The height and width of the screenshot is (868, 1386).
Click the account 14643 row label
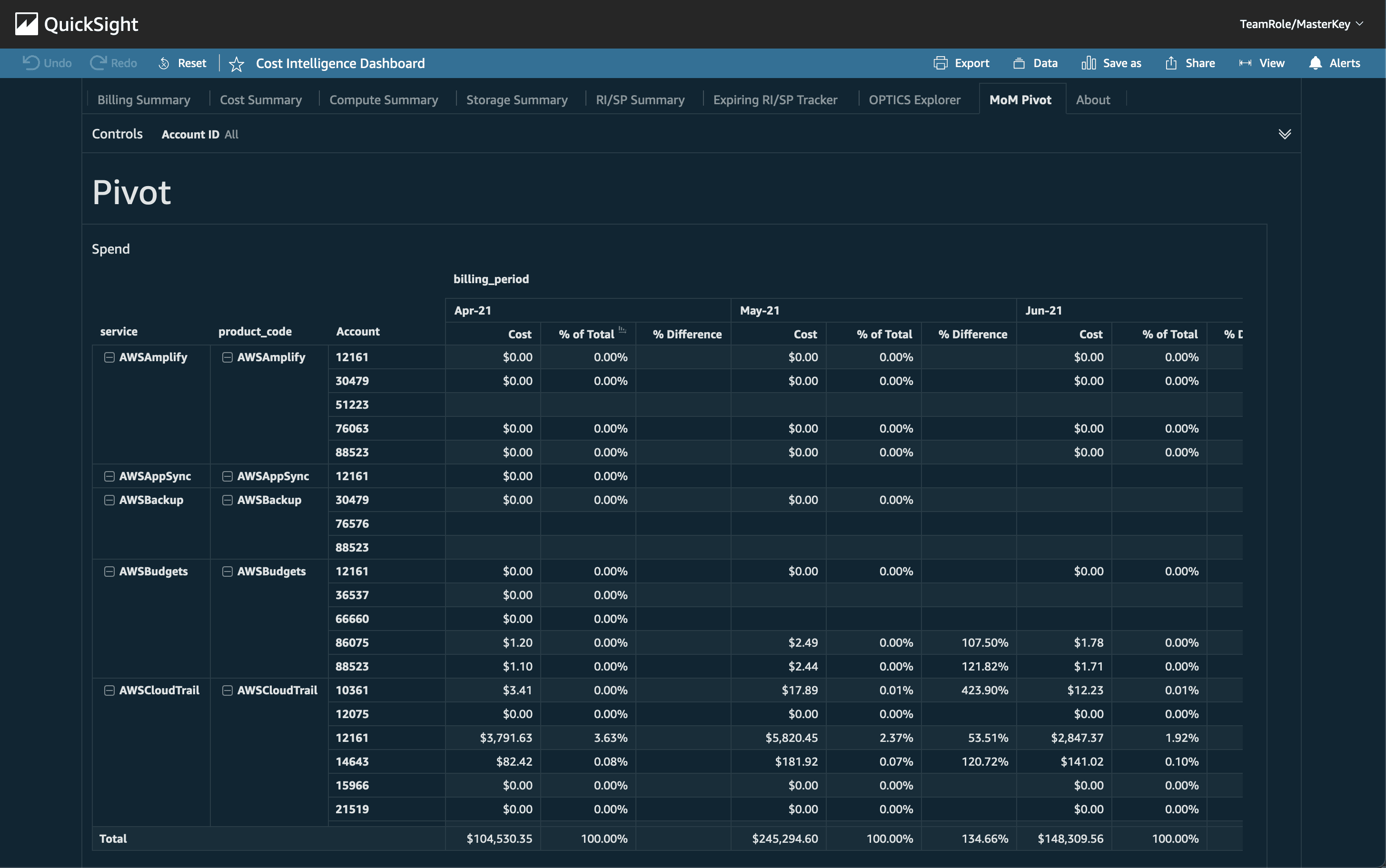(352, 761)
